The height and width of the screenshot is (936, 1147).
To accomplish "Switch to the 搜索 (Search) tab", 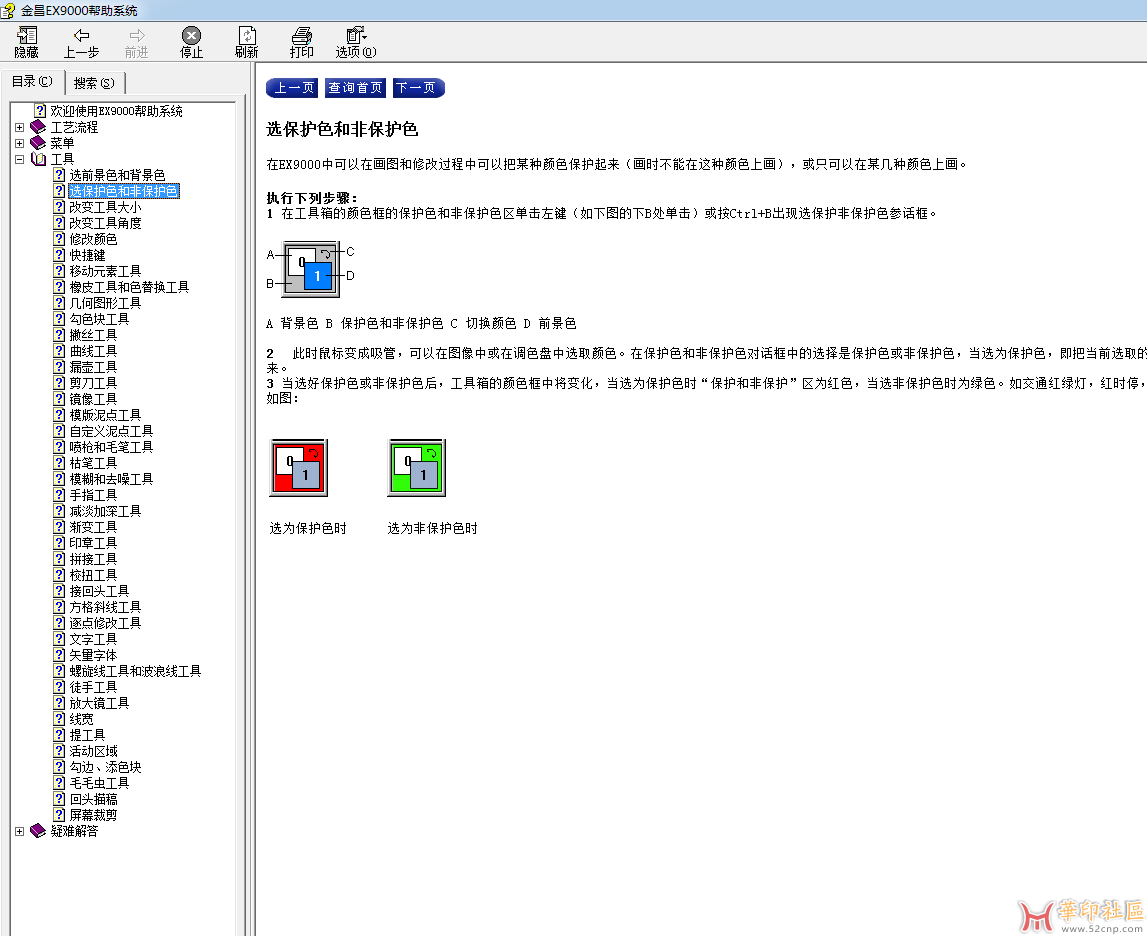I will (x=94, y=83).
